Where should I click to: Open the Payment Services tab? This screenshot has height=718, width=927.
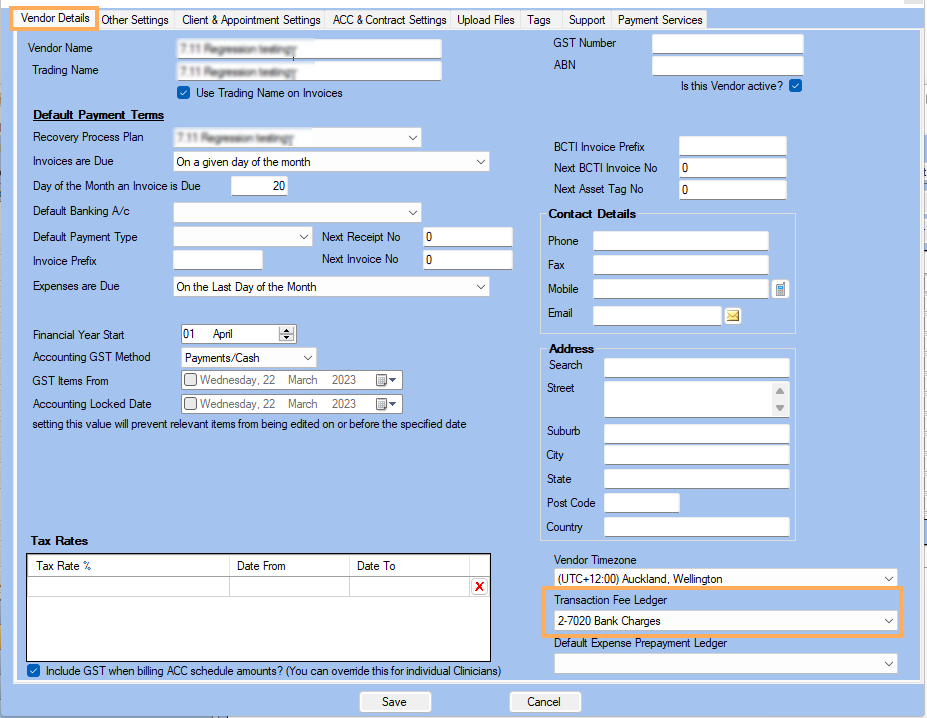[660, 20]
